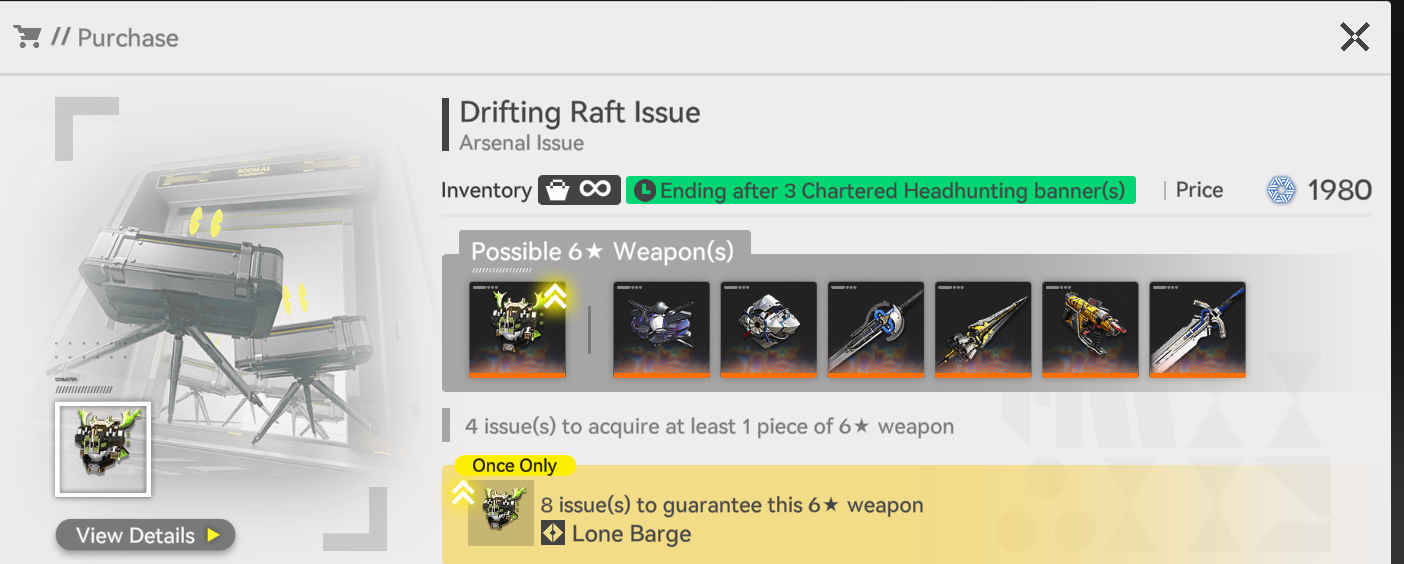Click the Once Only yellow tag
The image size is (1404, 564).
(x=514, y=465)
